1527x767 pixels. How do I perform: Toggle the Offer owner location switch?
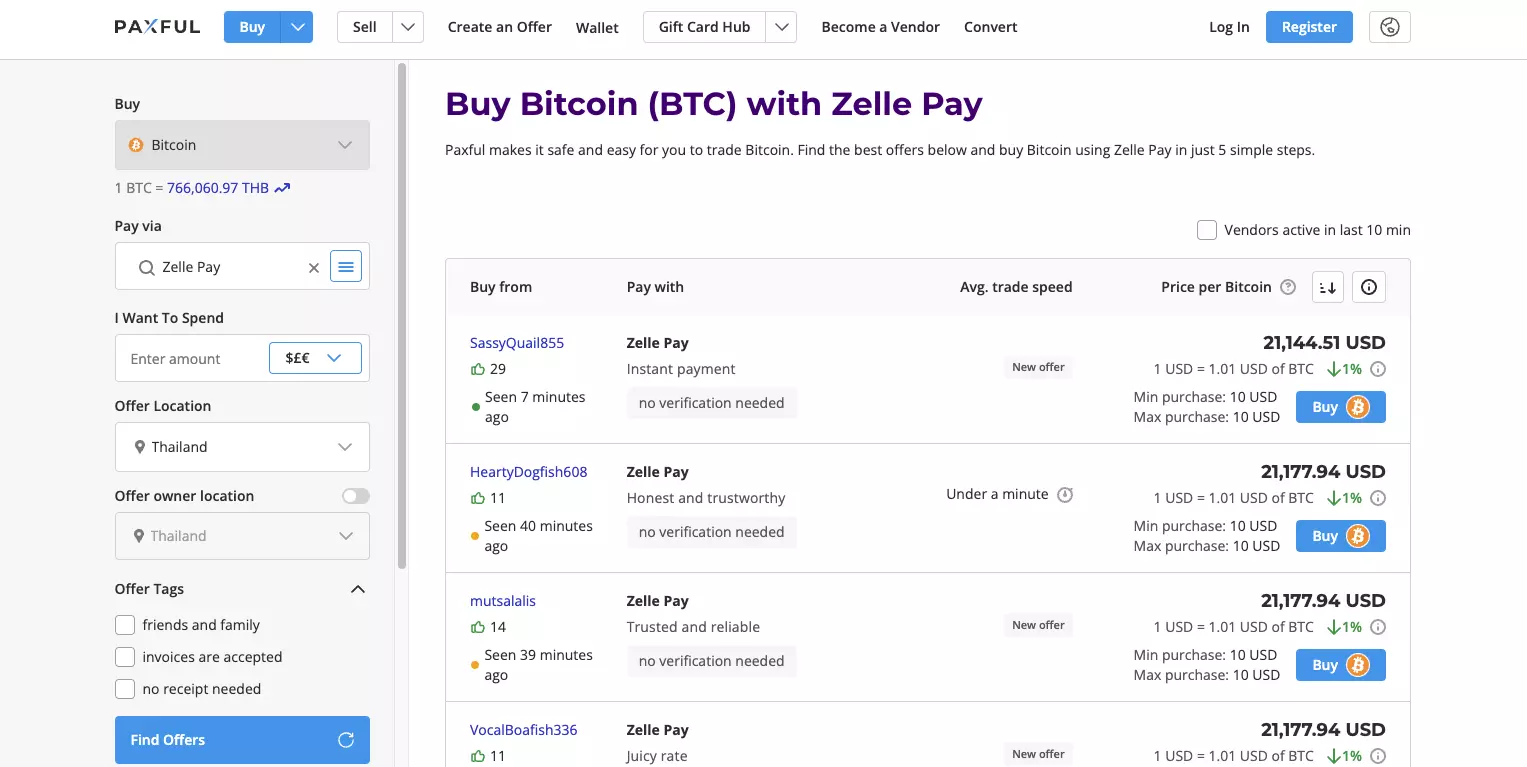[x=355, y=496]
